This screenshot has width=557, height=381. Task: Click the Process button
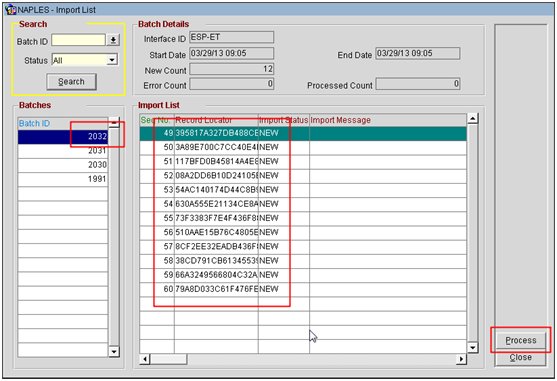(520, 340)
